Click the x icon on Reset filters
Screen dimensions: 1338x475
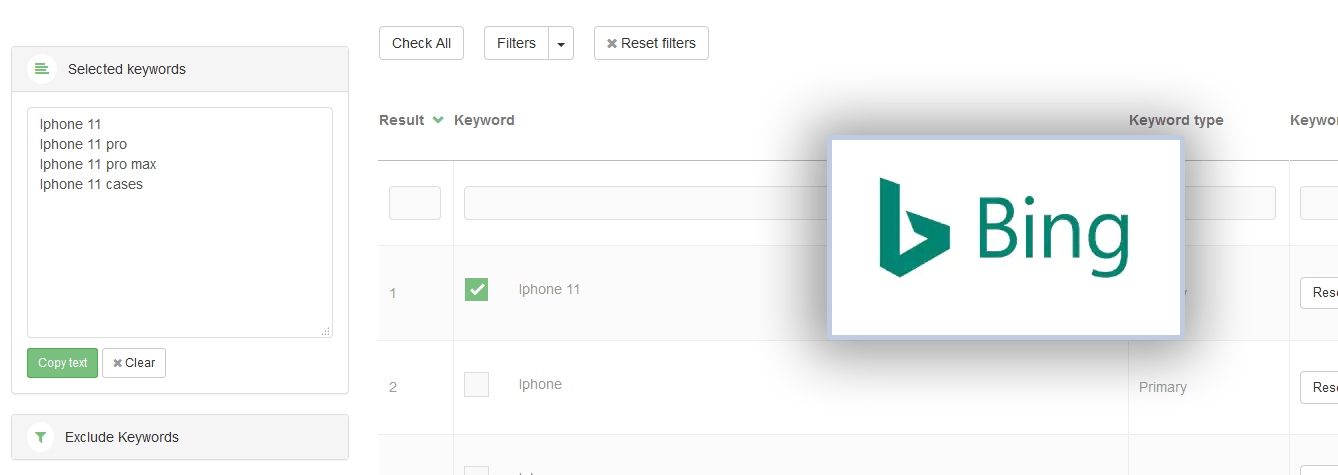(612, 44)
